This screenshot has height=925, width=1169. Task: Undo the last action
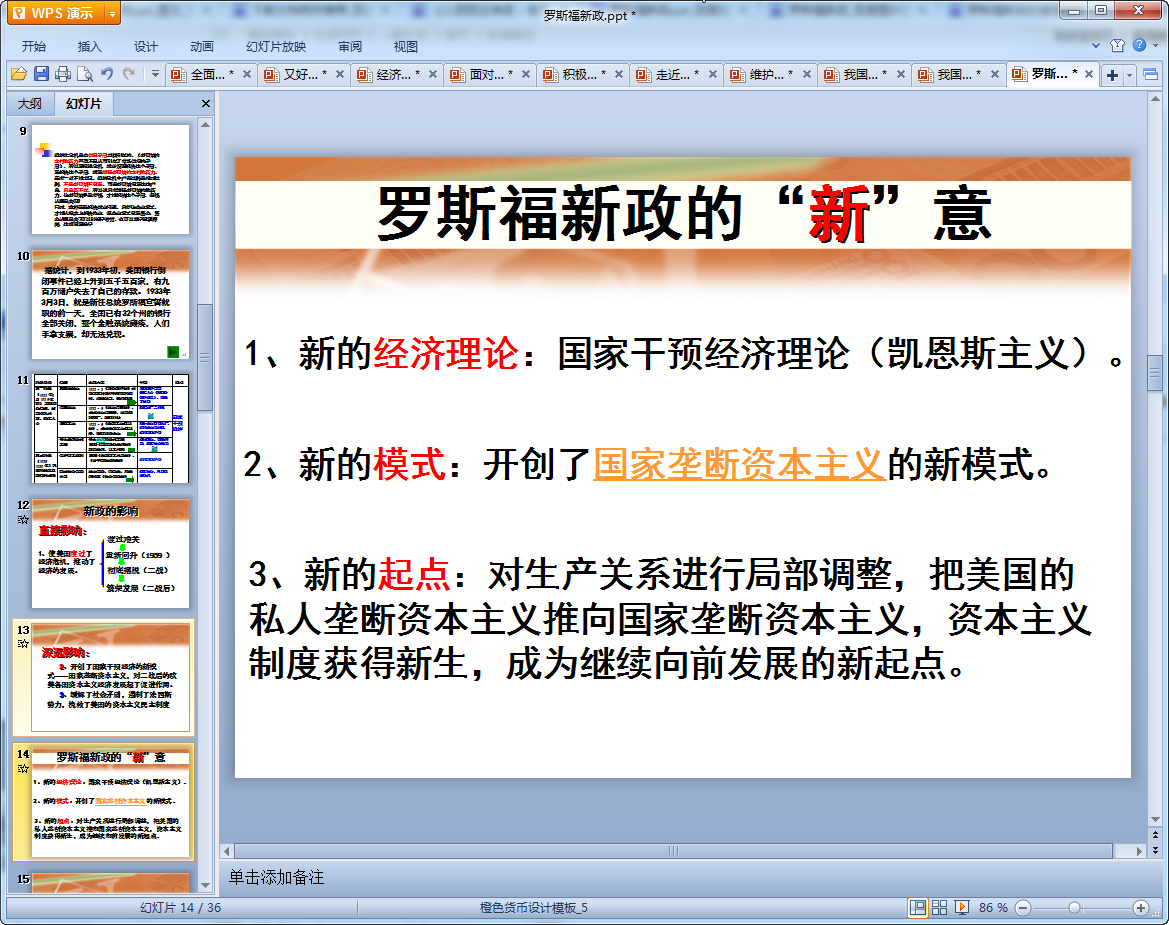(107, 74)
